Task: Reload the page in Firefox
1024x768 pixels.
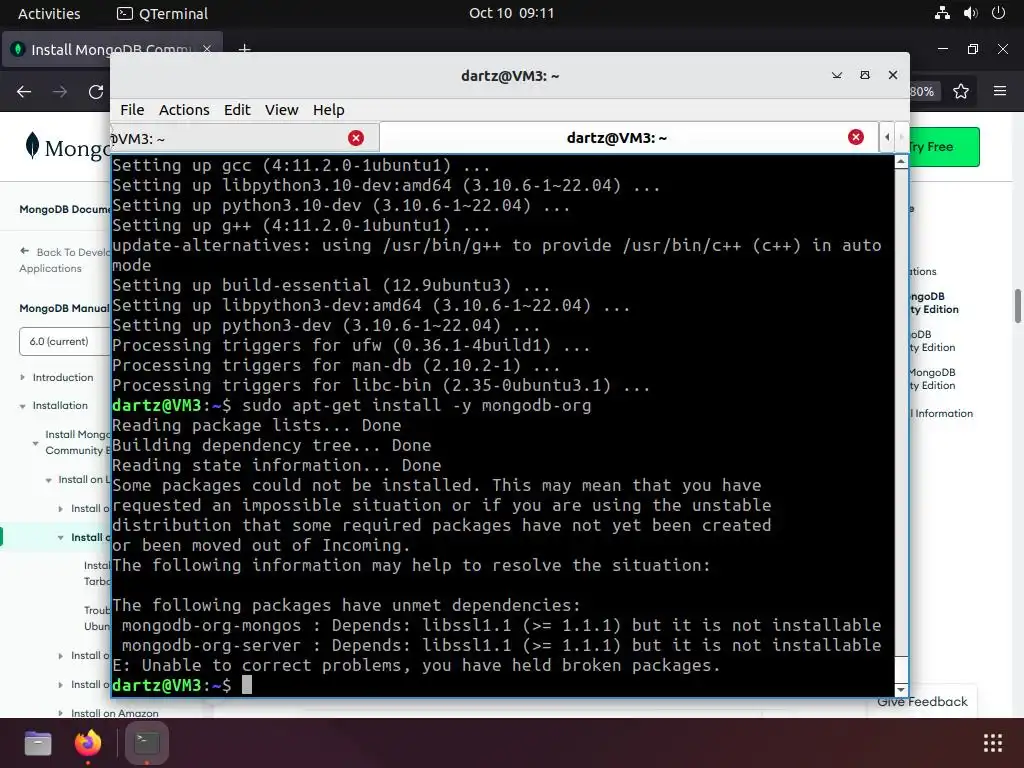Action: (96, 91)
